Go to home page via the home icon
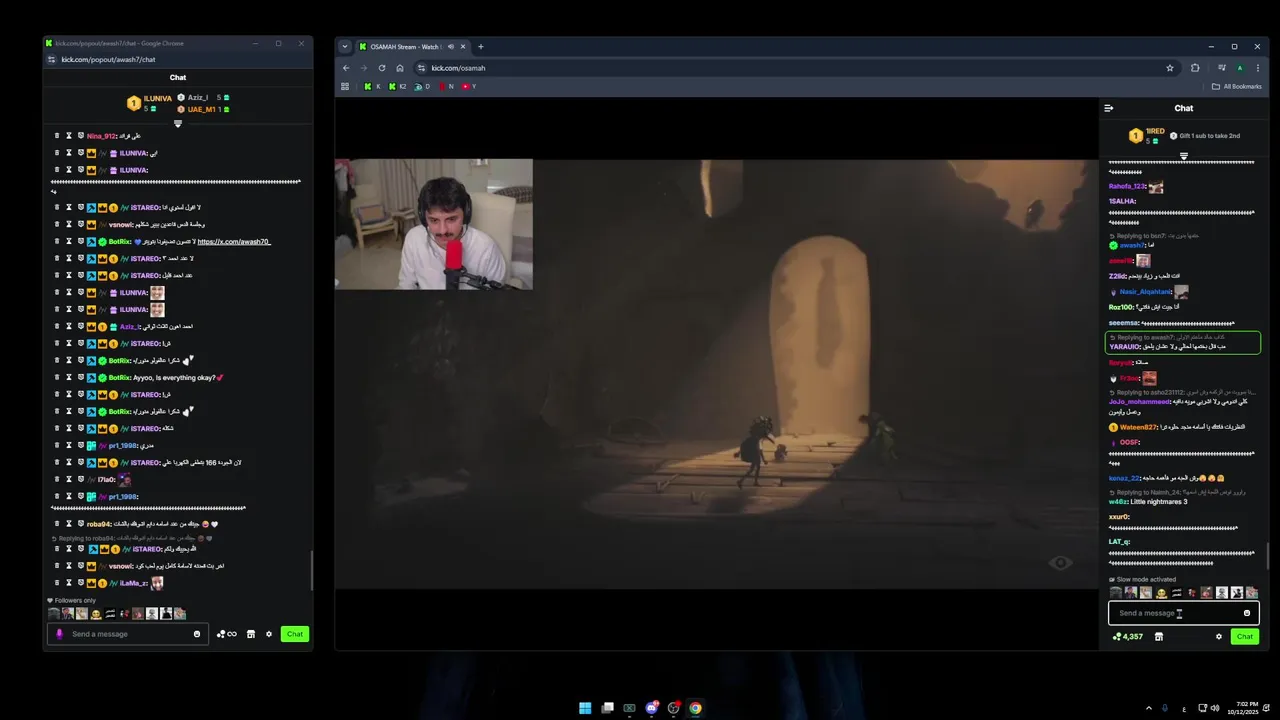The height and width of the screenshot is (720, 1280). pos(400,68)
